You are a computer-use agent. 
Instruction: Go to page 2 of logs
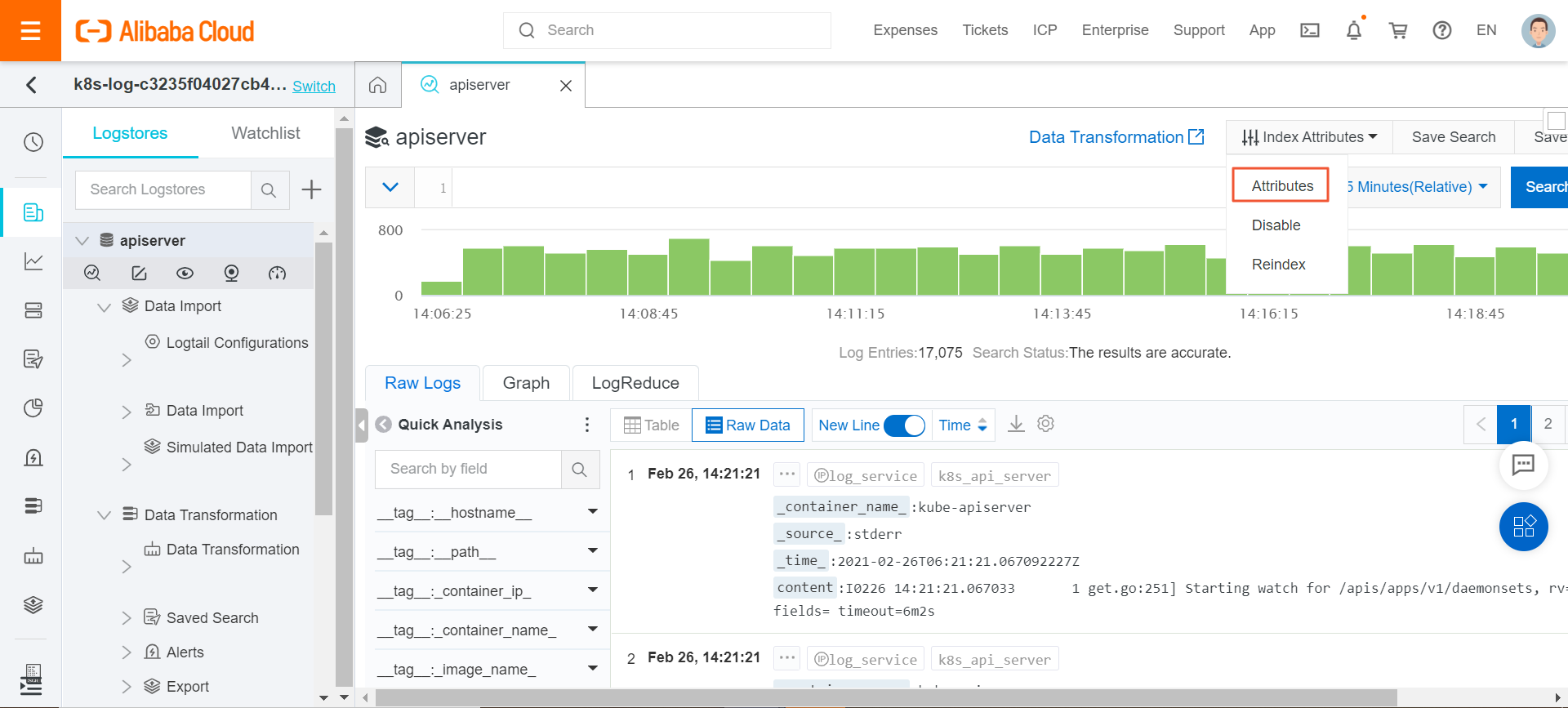1548,424
